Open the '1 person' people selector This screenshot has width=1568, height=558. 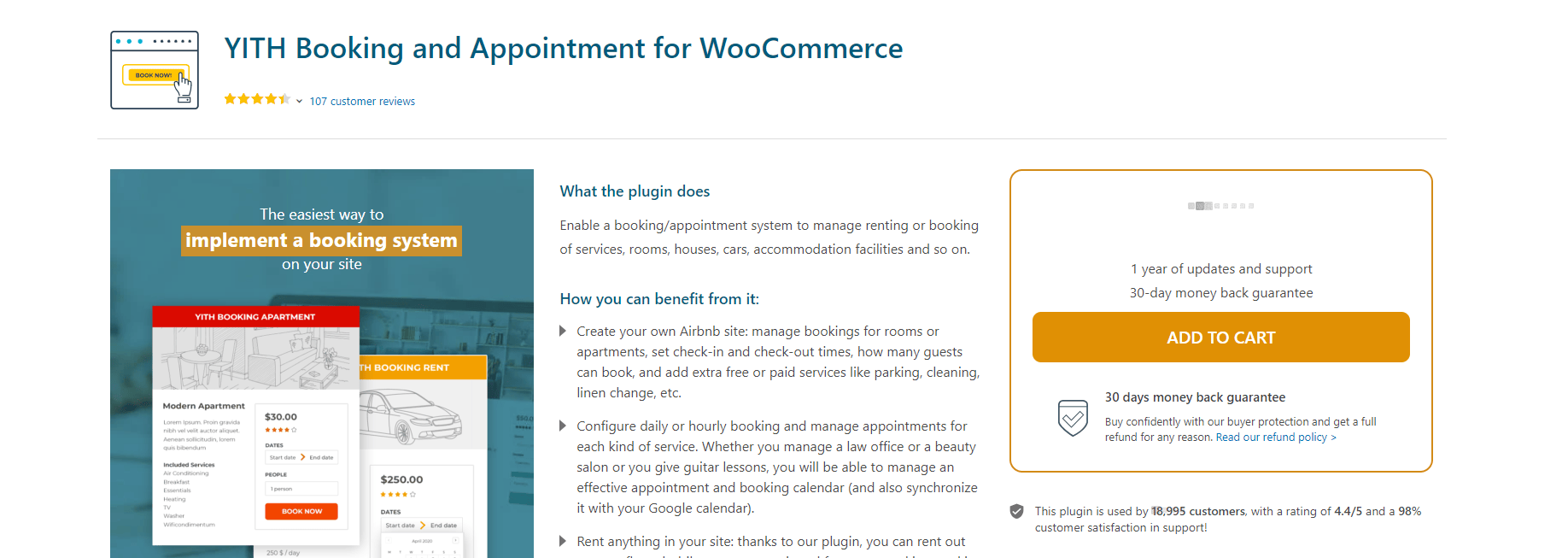301,489
